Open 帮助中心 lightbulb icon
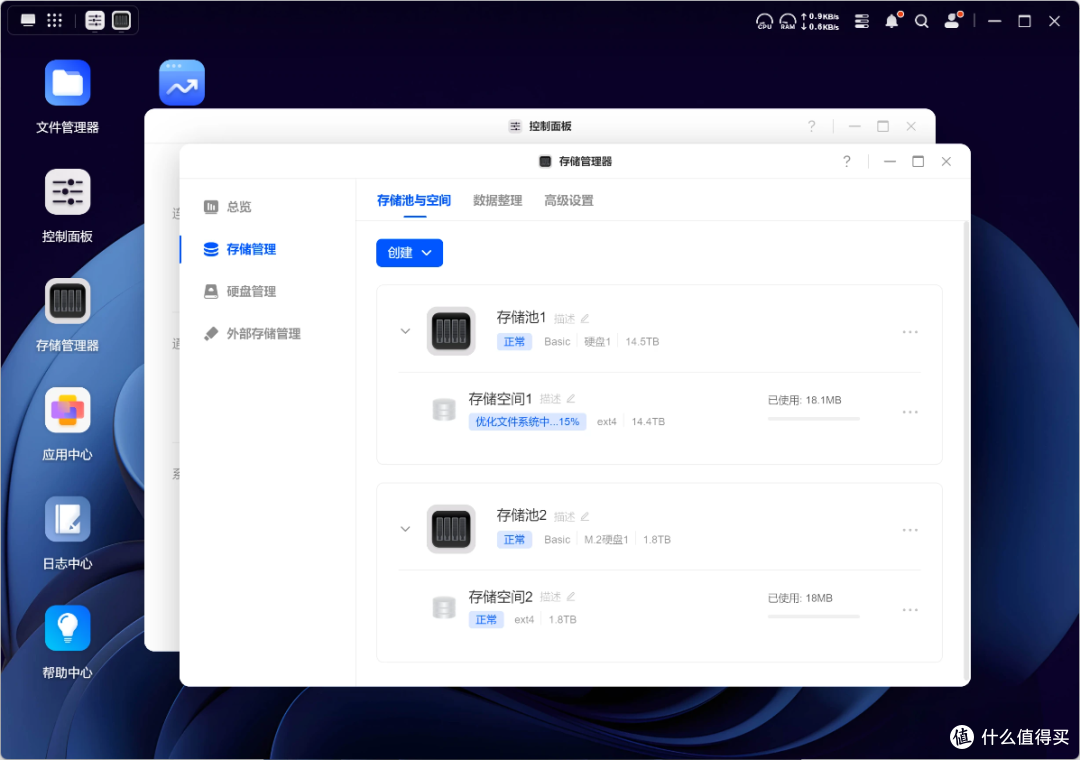 pos(68,628)
